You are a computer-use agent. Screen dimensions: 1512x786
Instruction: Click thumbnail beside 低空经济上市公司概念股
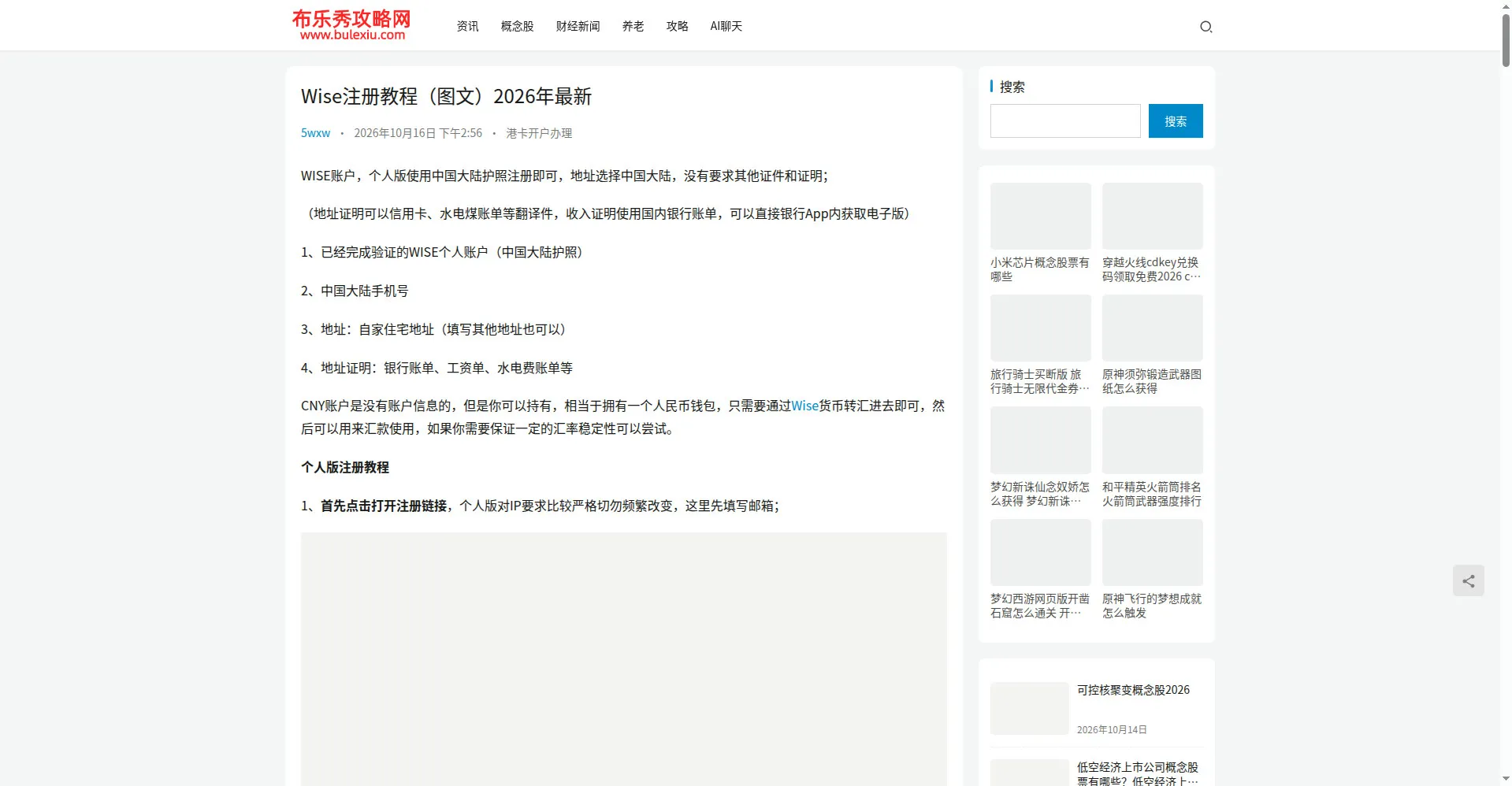pos(1029,773)
